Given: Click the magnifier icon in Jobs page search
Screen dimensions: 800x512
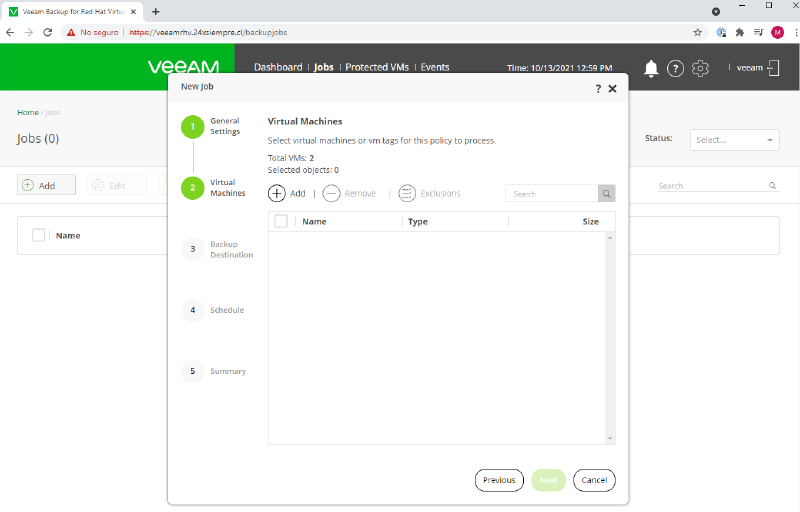Looking at the screenshot, I should click(x=772, y=186).
